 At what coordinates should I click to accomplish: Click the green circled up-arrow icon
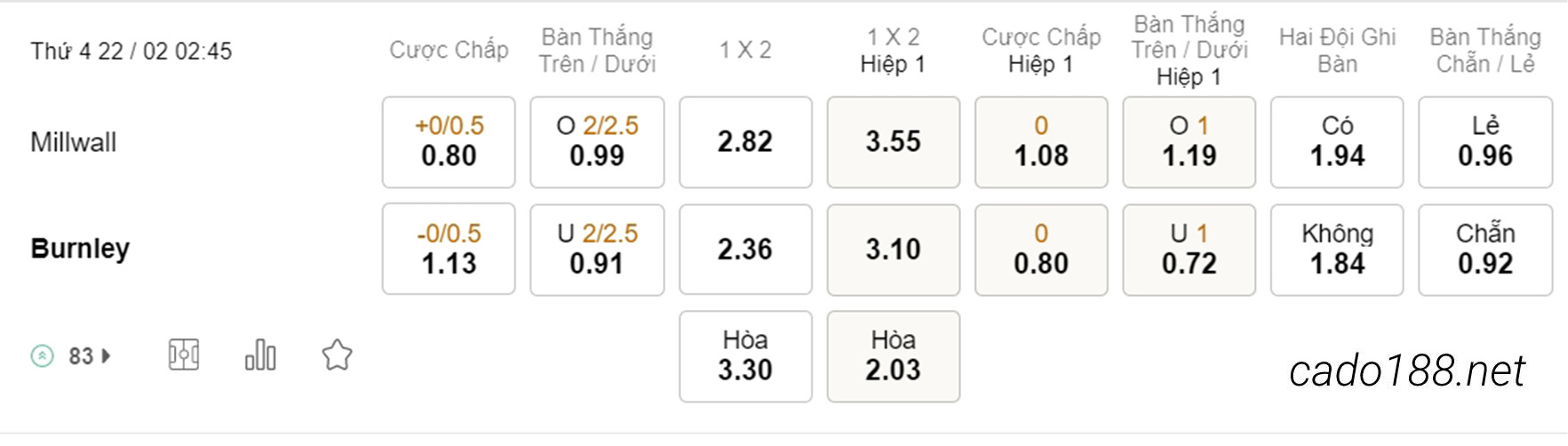point(42,356)
